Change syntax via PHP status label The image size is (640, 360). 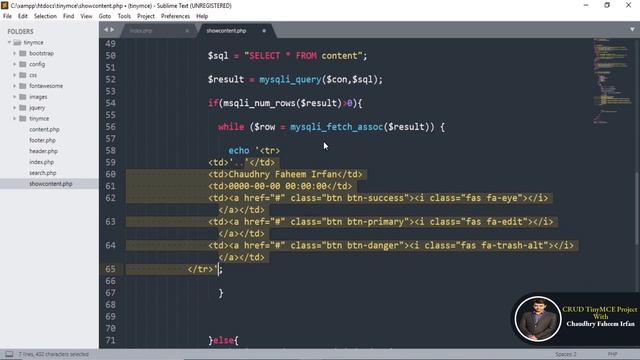612,354
